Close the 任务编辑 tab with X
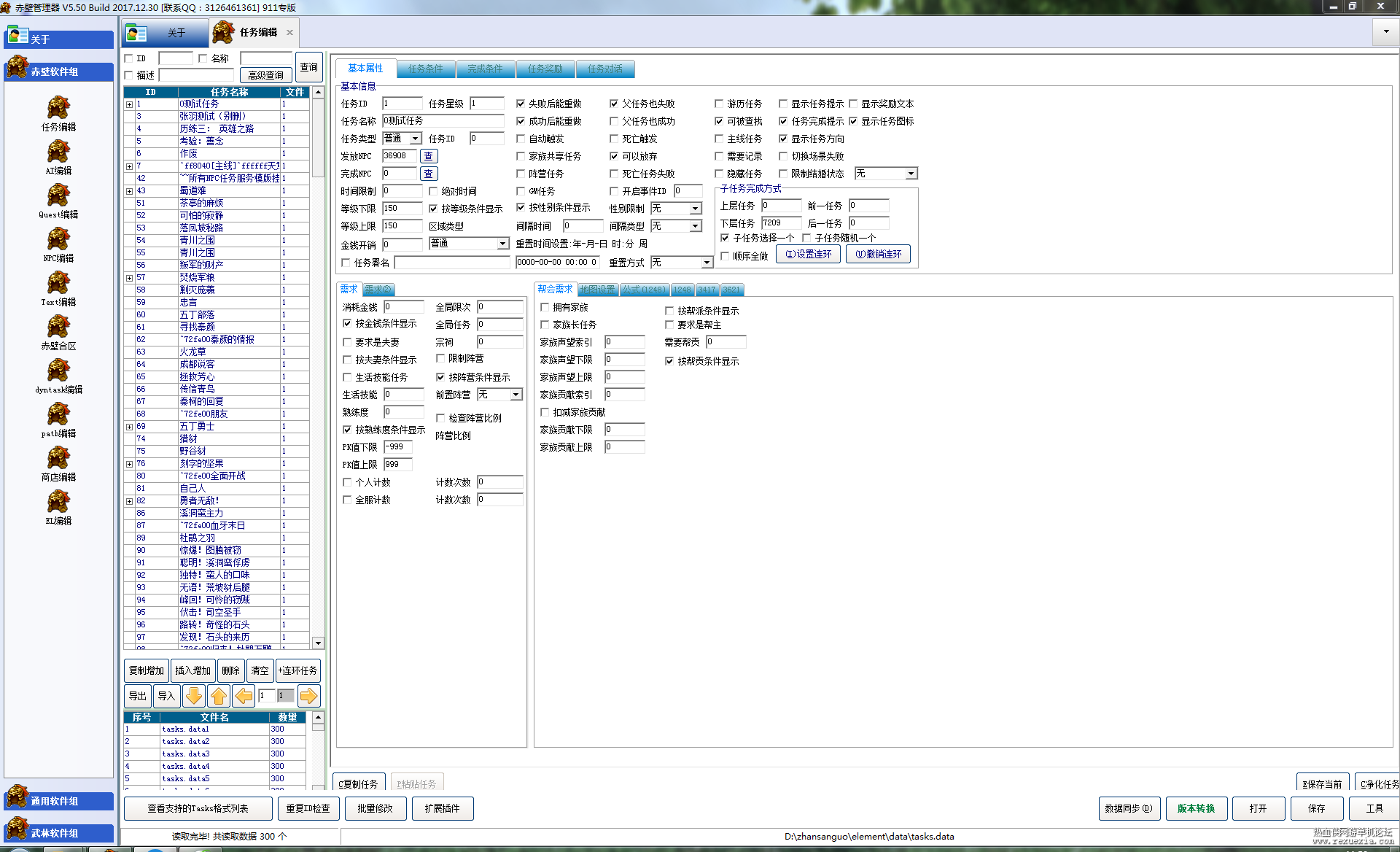 [x=289, y=32]
